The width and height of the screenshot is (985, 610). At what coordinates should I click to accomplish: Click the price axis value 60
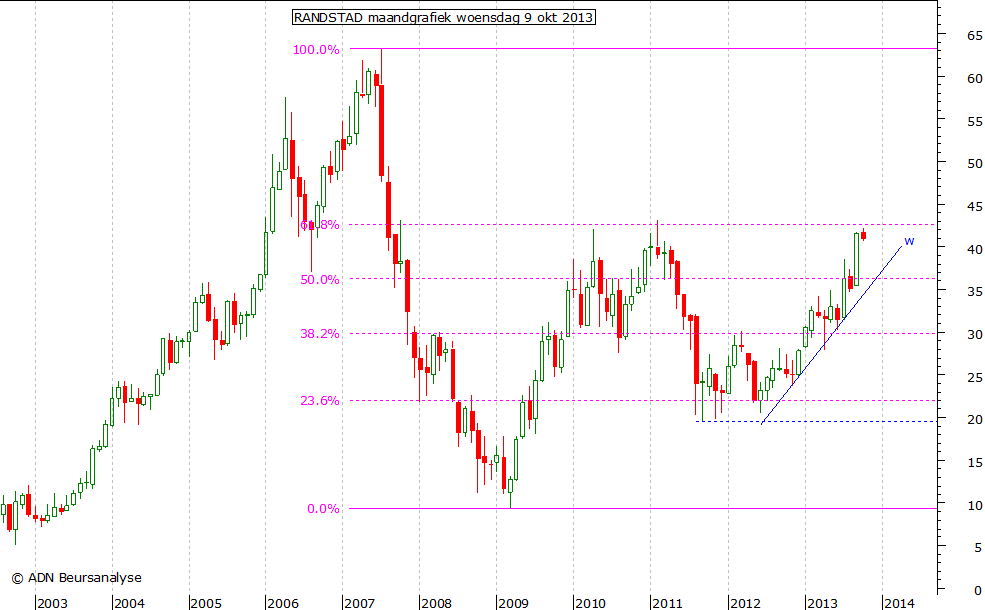(974, 79)
